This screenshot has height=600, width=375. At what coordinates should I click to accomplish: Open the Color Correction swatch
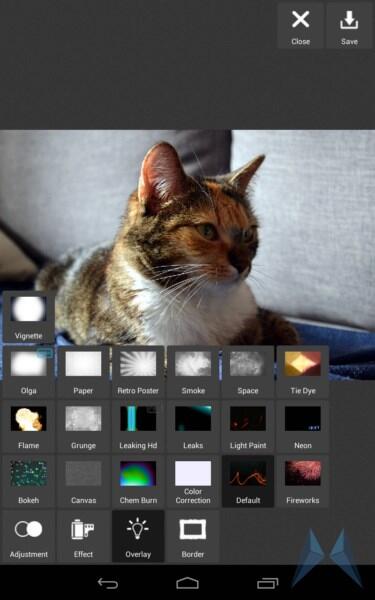[x=193, y=481]
